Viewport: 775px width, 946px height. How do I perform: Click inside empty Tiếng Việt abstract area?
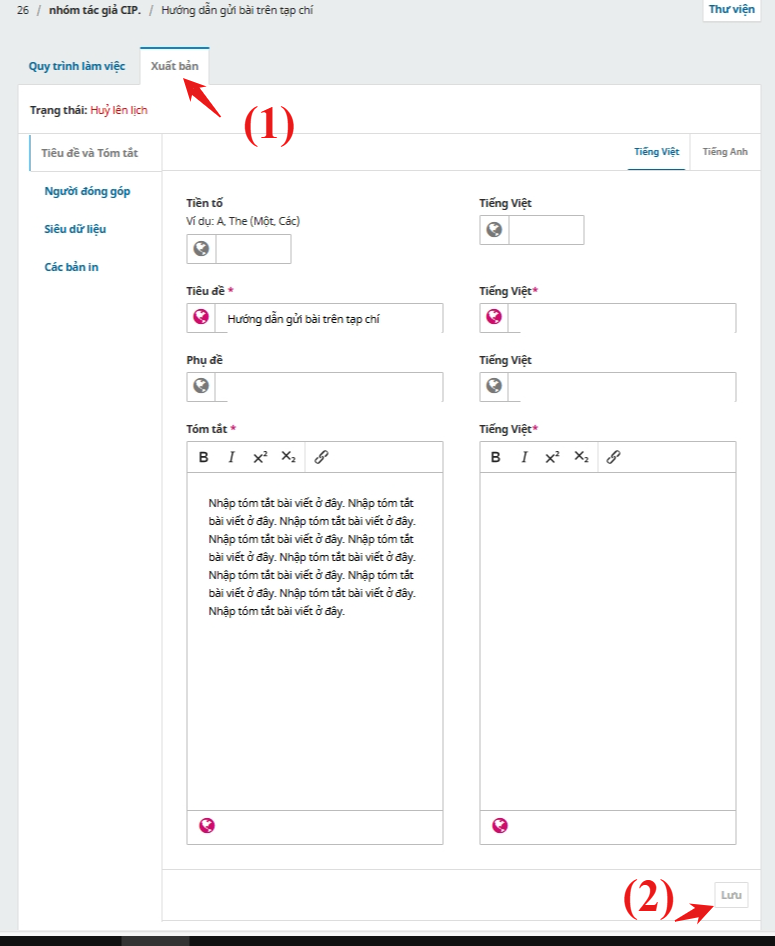click(x=608, y=641)
